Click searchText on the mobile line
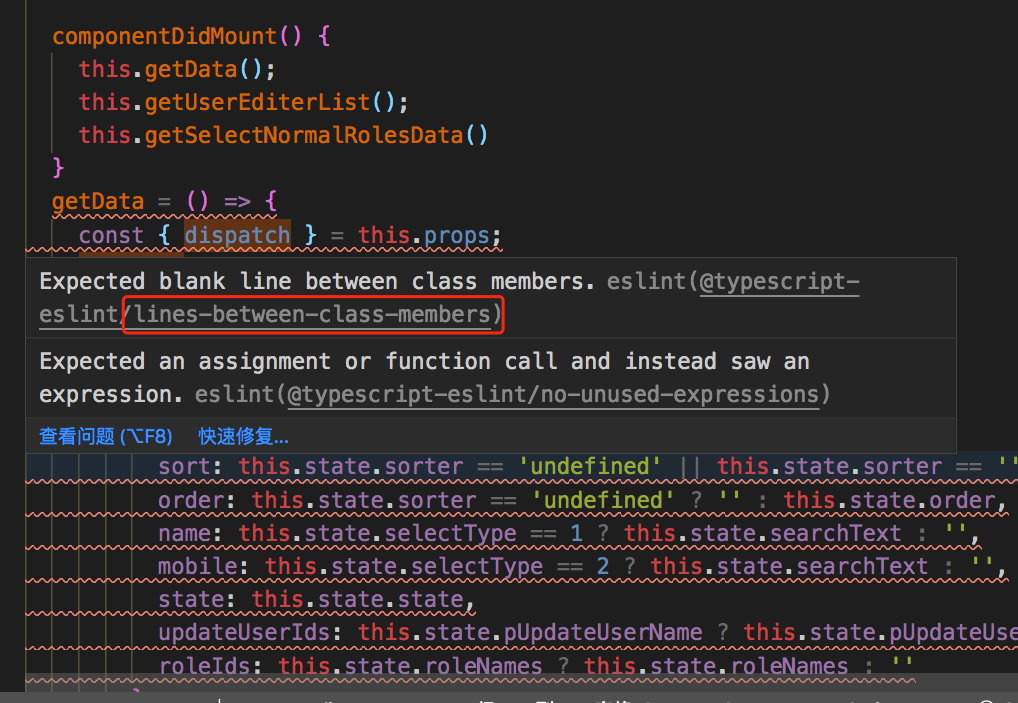This screenshot has width=1018, height=703. pyautogui.click(x=862, y=567)
